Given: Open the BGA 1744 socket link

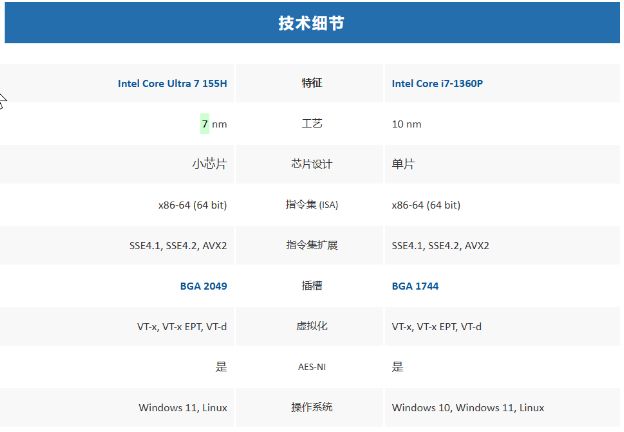Looking at the screenshot, I should tap(415, 286).
